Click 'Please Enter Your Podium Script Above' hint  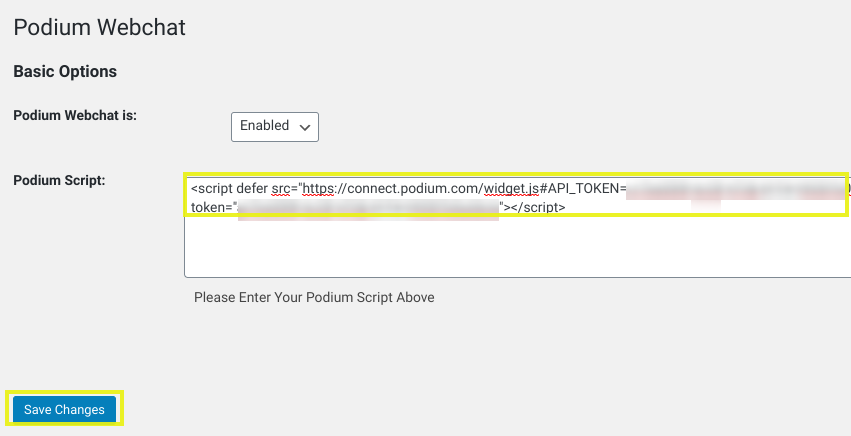[314, 298]
